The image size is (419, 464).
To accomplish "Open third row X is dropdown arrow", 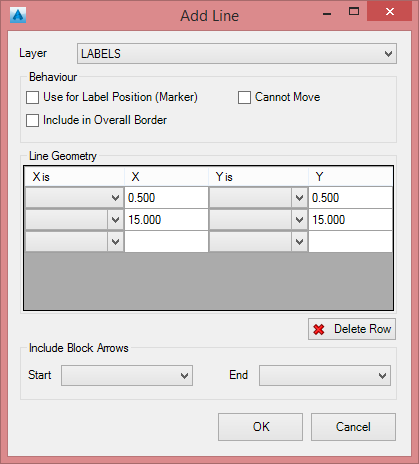I will click(115, 242).
